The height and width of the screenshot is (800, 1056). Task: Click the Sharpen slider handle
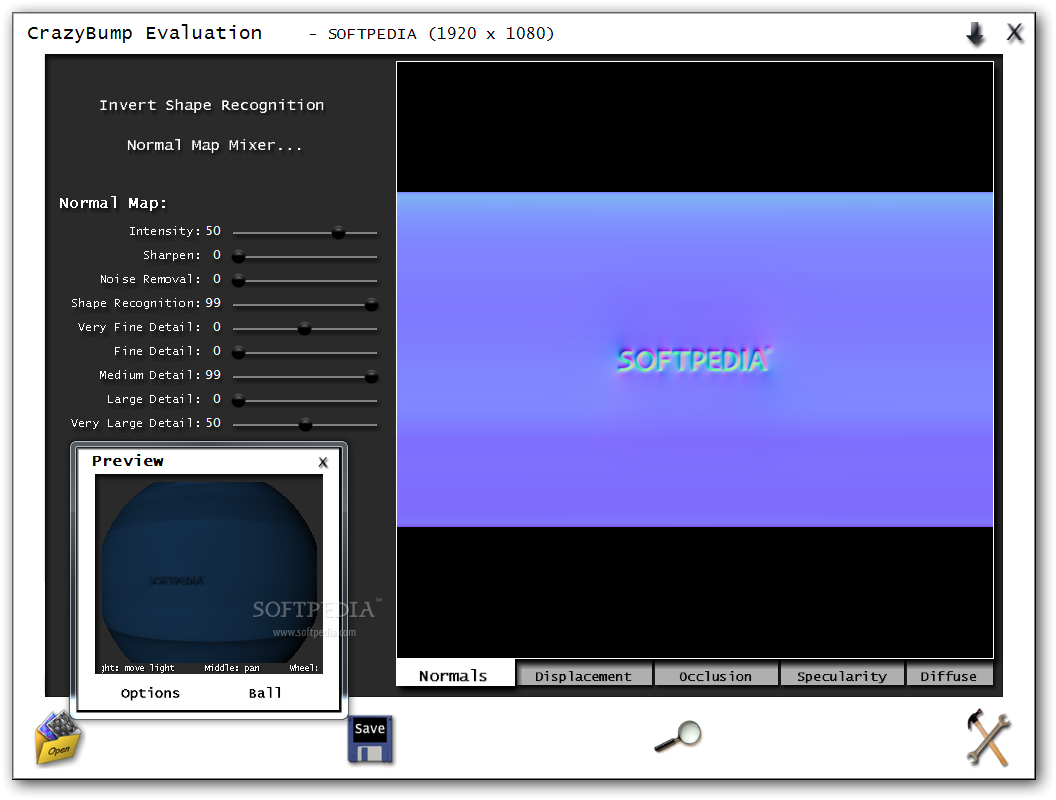pyautogui.click(x=238, y=257)
